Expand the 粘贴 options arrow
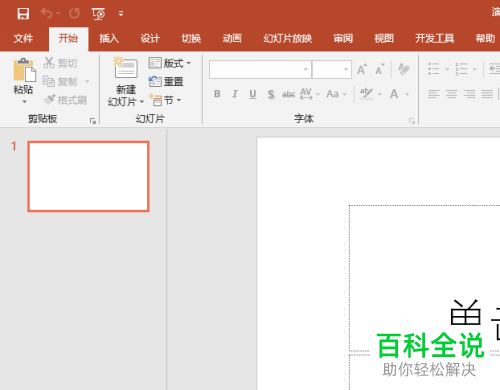 pyautogui.click(x=24, y=101)
